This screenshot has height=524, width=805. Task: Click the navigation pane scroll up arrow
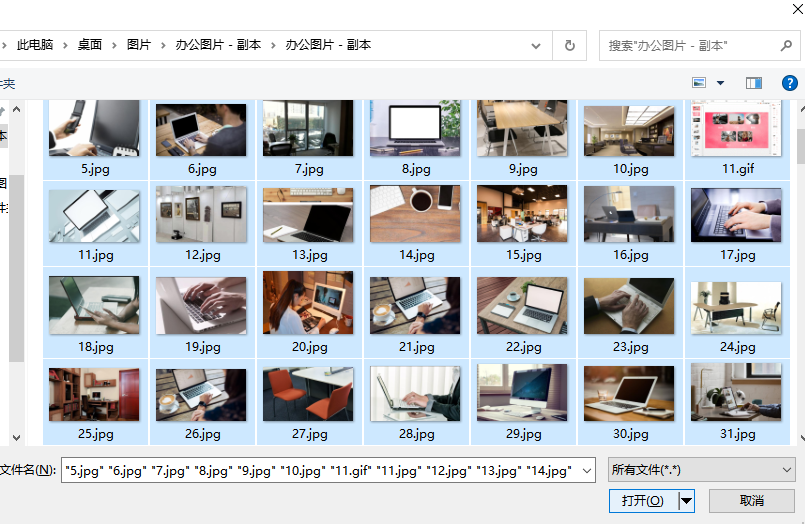[16, 109]
